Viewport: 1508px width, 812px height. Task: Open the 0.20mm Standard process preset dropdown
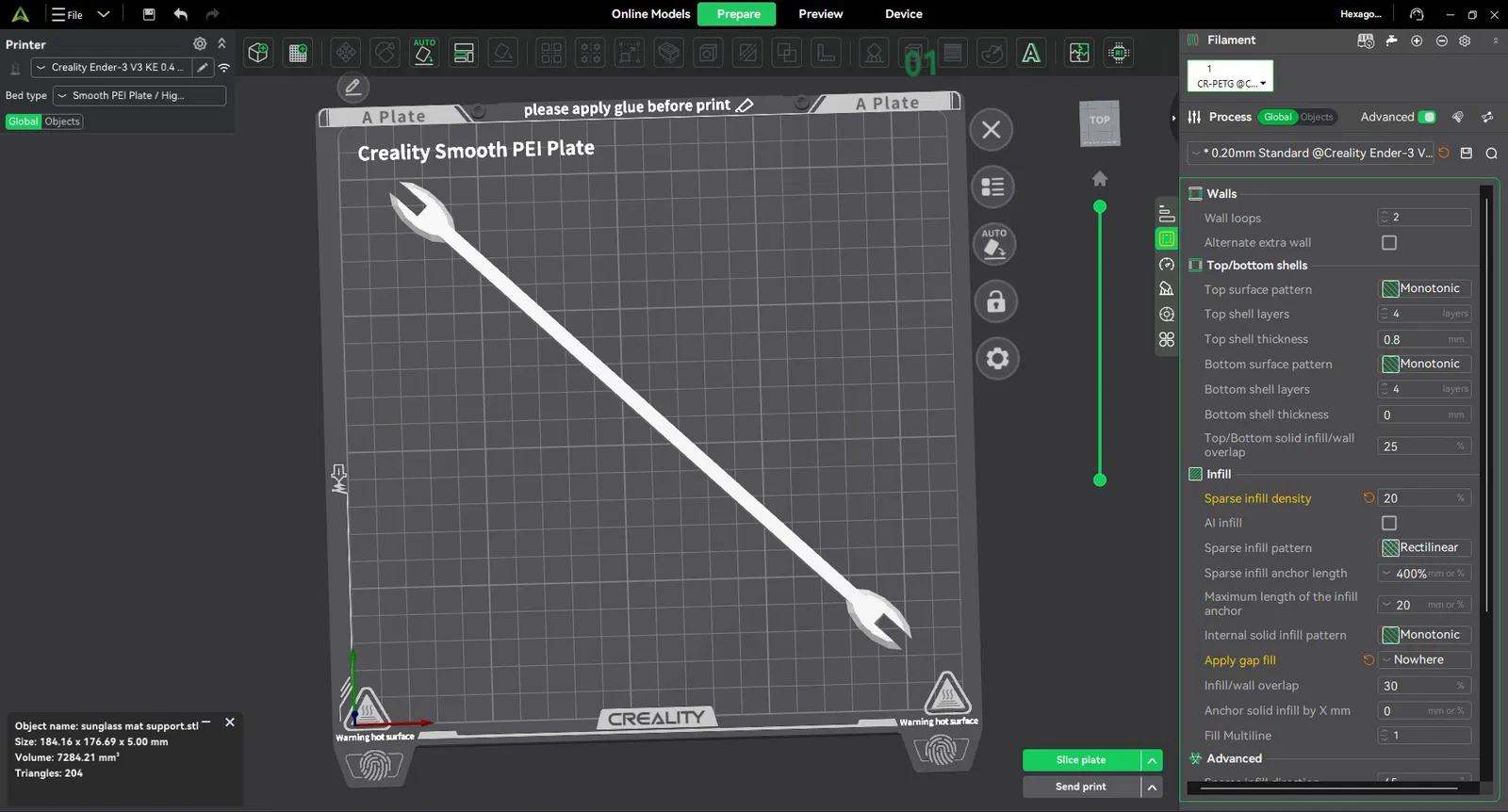point(1311,153)
